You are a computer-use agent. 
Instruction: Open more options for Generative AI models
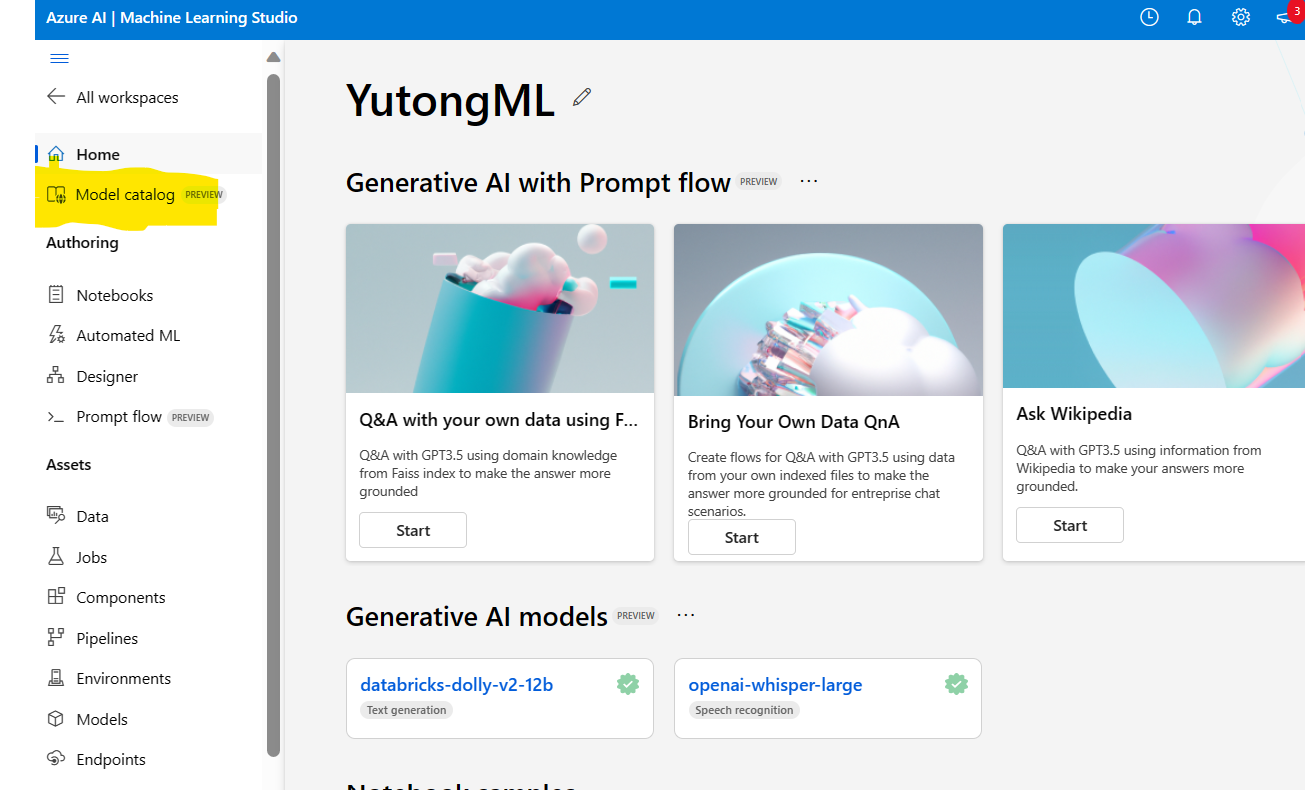pos(685,615)
